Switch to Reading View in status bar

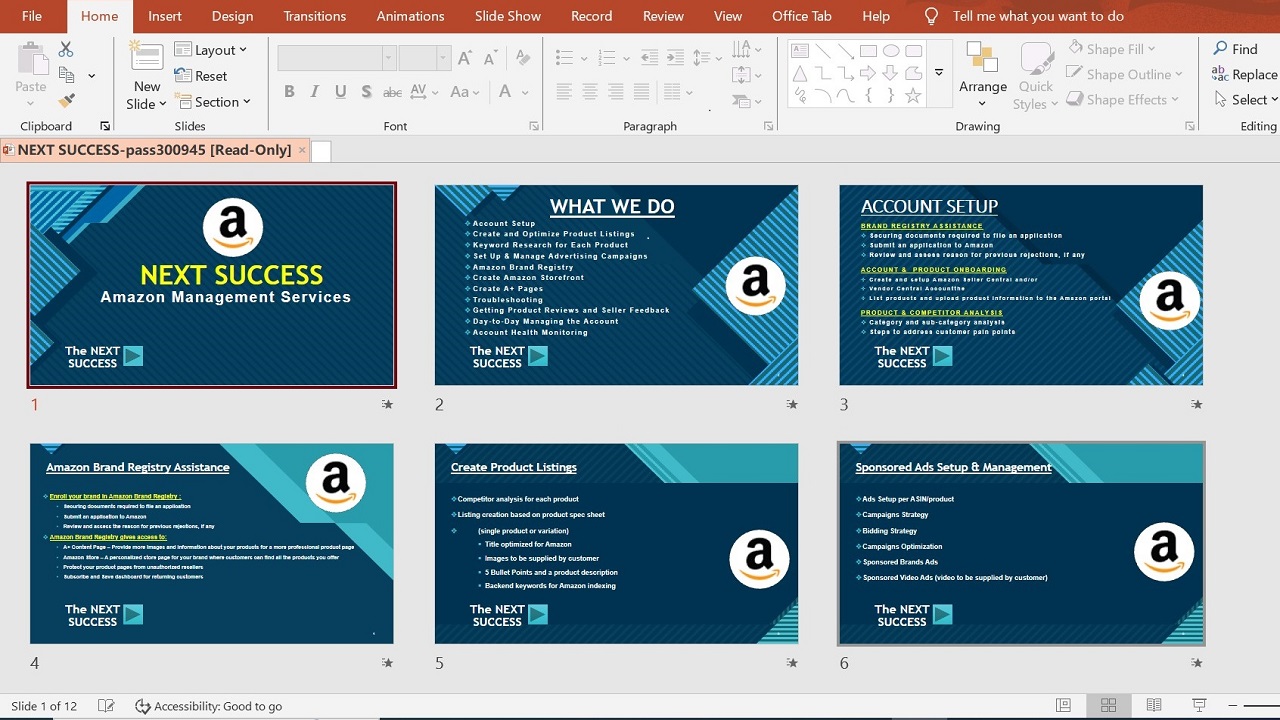coord(1153,706)
